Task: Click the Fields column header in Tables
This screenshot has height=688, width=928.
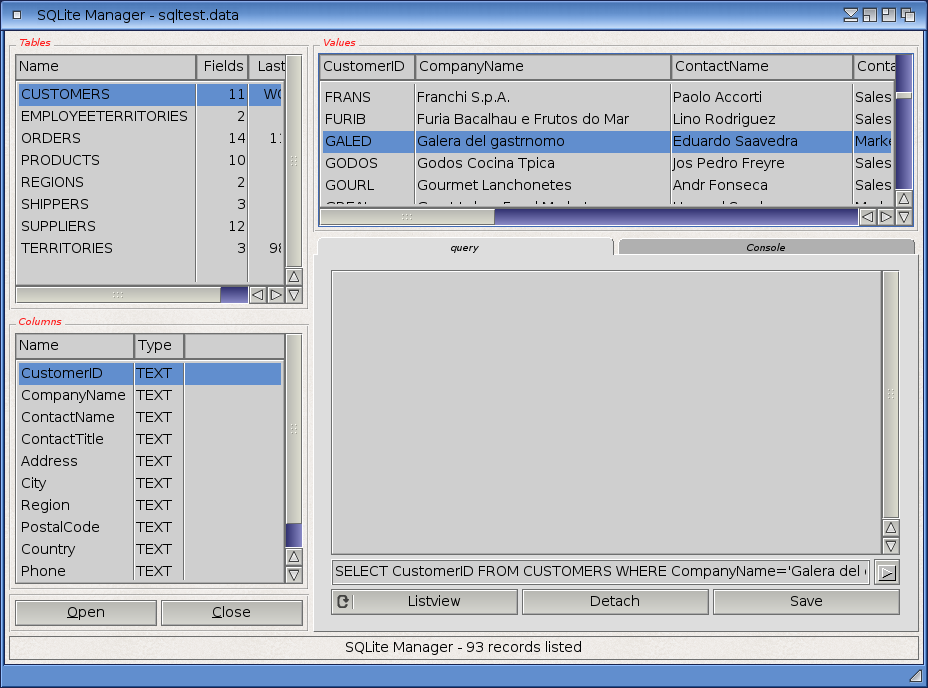Action: [x=223, y=66]
